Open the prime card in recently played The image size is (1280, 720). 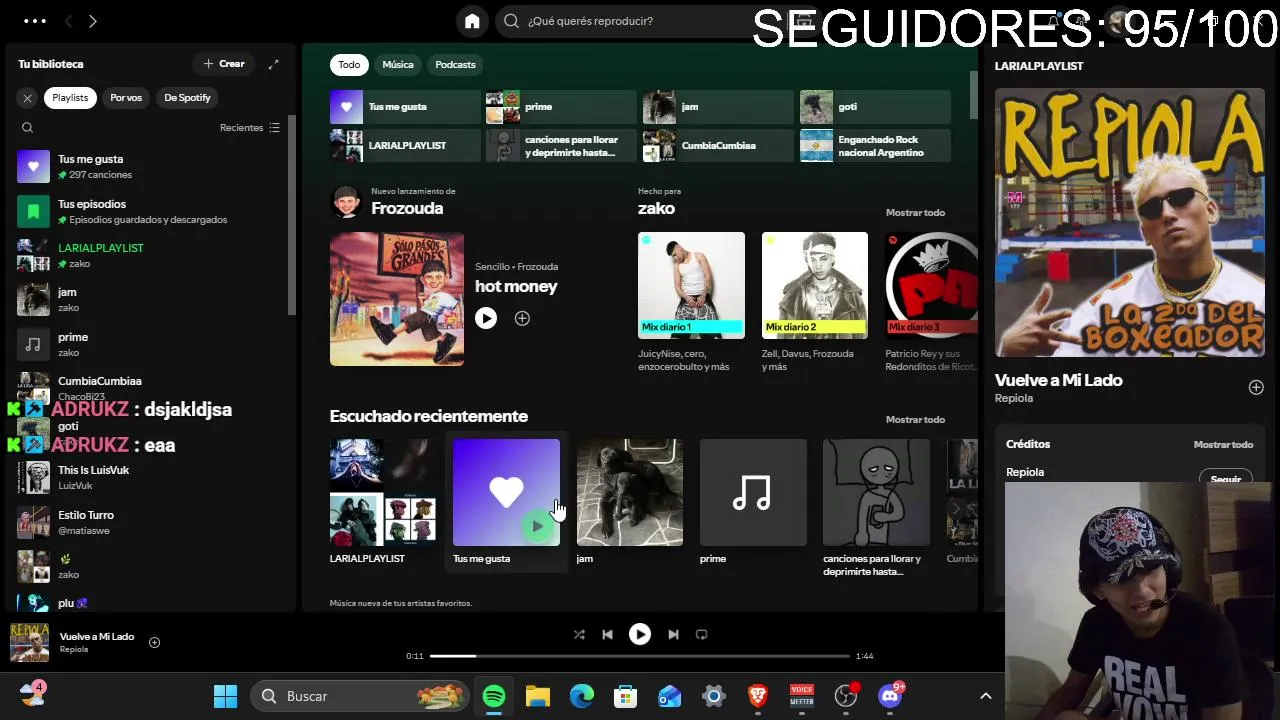pyautogui.click(x=753, y=502)
